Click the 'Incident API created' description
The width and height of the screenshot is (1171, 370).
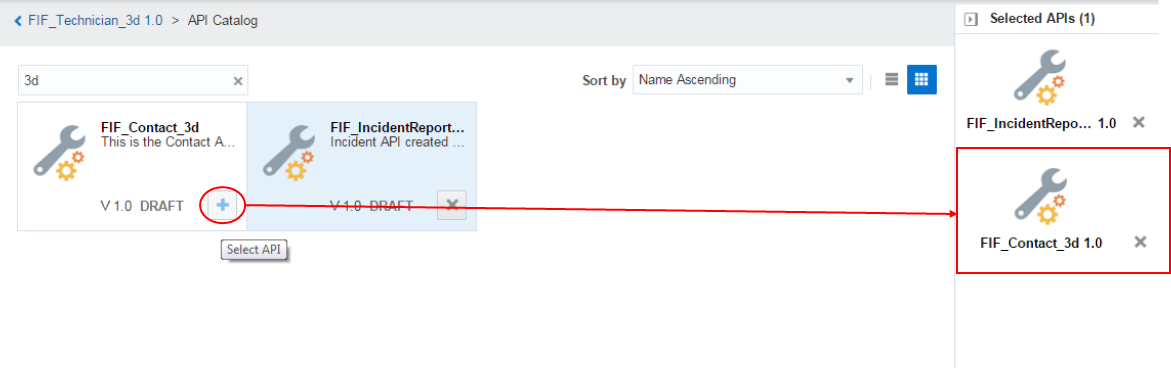pos(397,141)
